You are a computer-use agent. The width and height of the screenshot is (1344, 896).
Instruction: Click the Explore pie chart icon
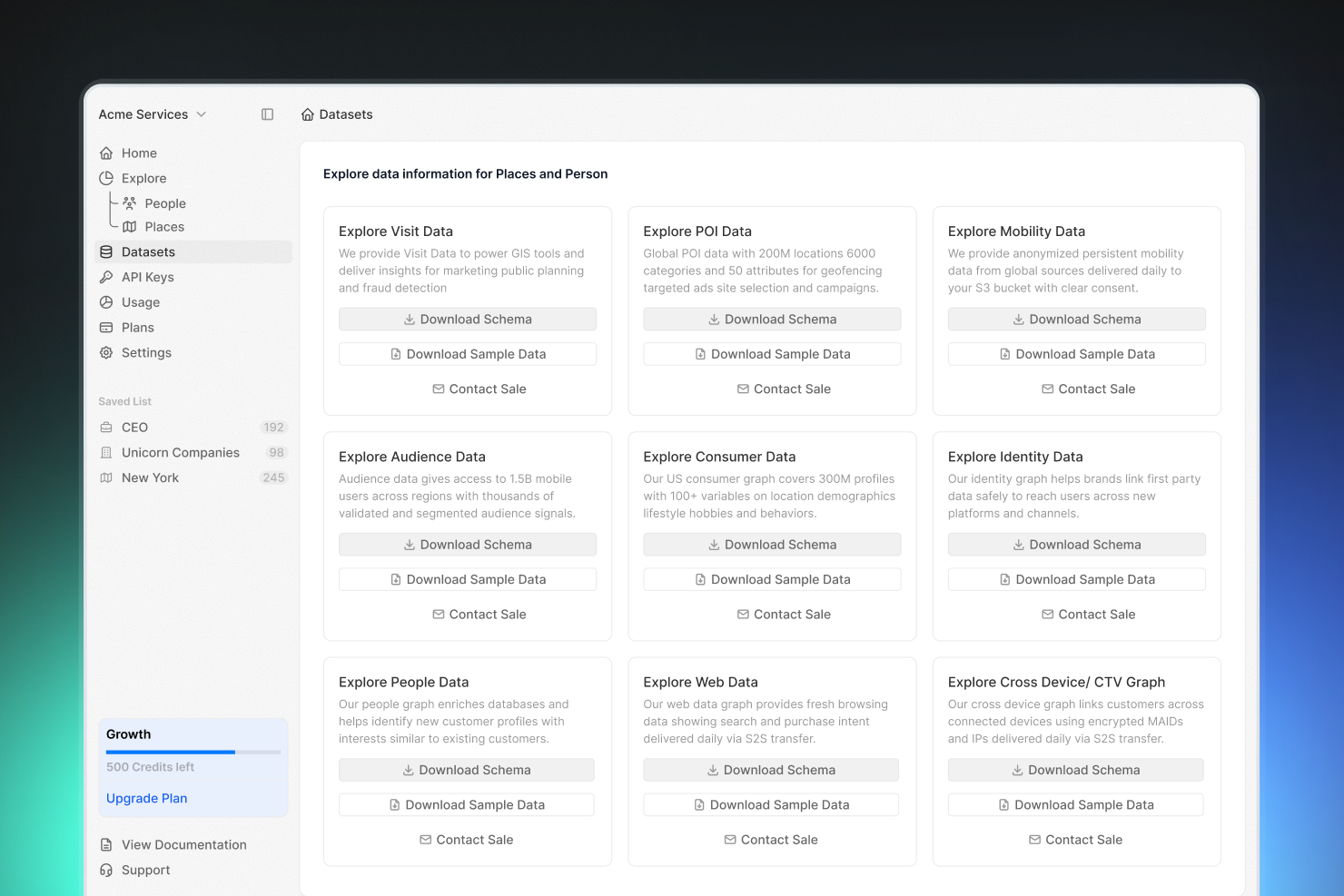[106, 179]
